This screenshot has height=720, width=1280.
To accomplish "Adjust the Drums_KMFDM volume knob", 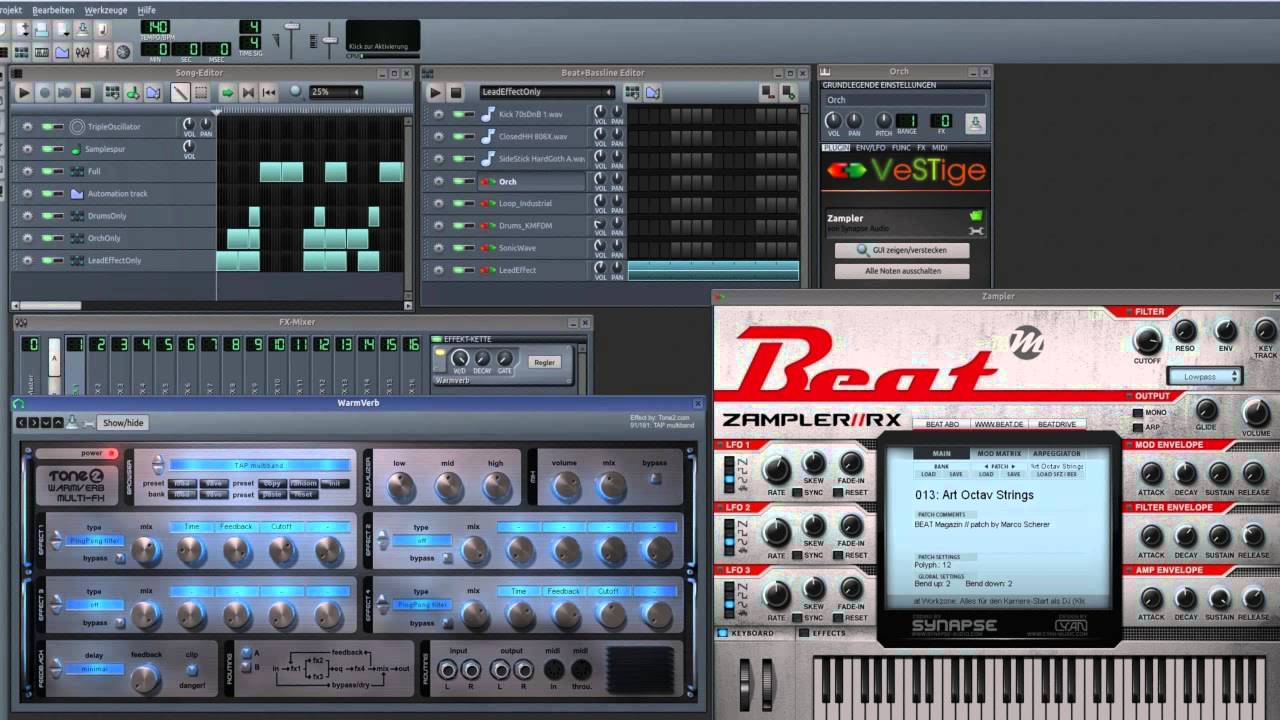I will pos(599,223).
